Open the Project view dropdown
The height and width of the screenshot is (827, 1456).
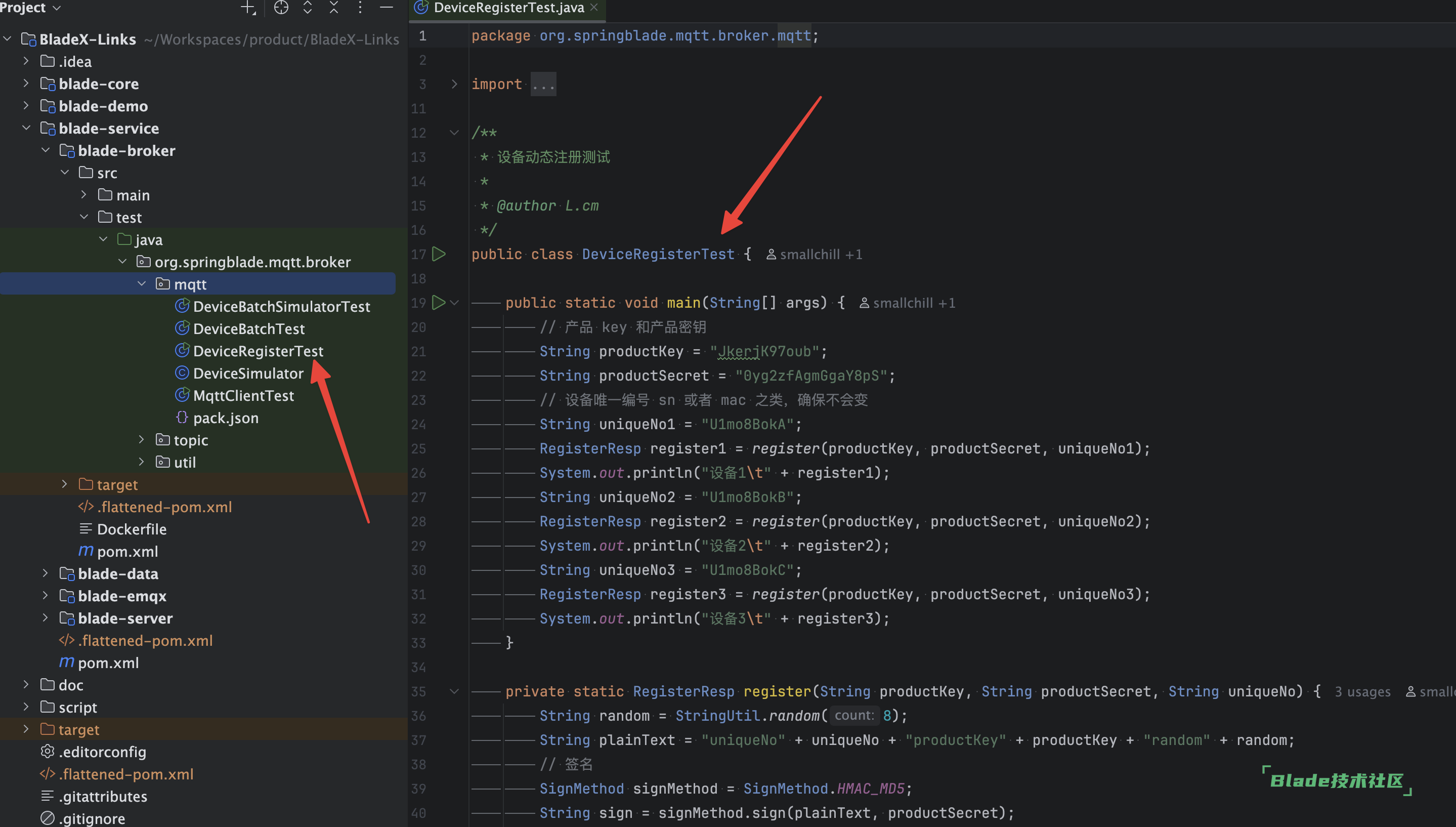(30, 8)
